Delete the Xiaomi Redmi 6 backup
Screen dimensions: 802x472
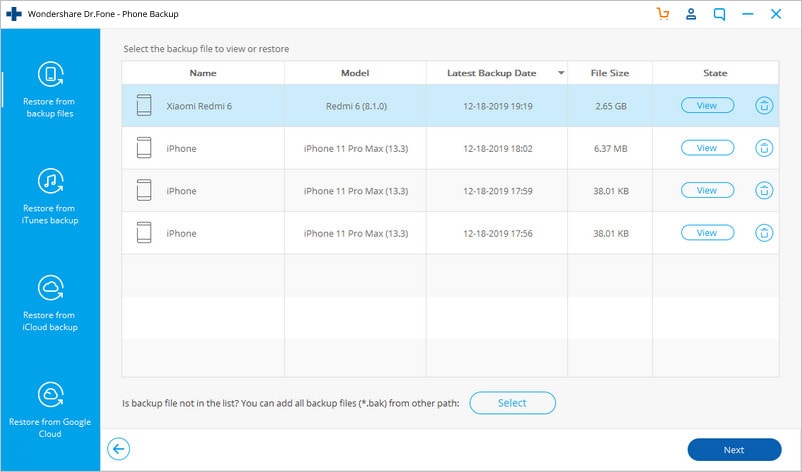coord(764,105)
